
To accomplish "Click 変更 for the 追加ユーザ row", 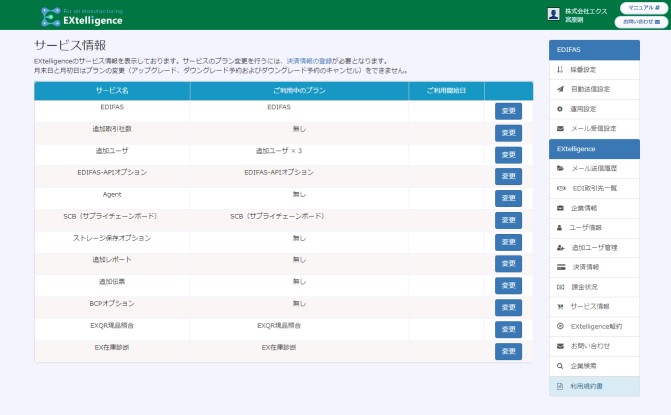I will click(508, 155).
